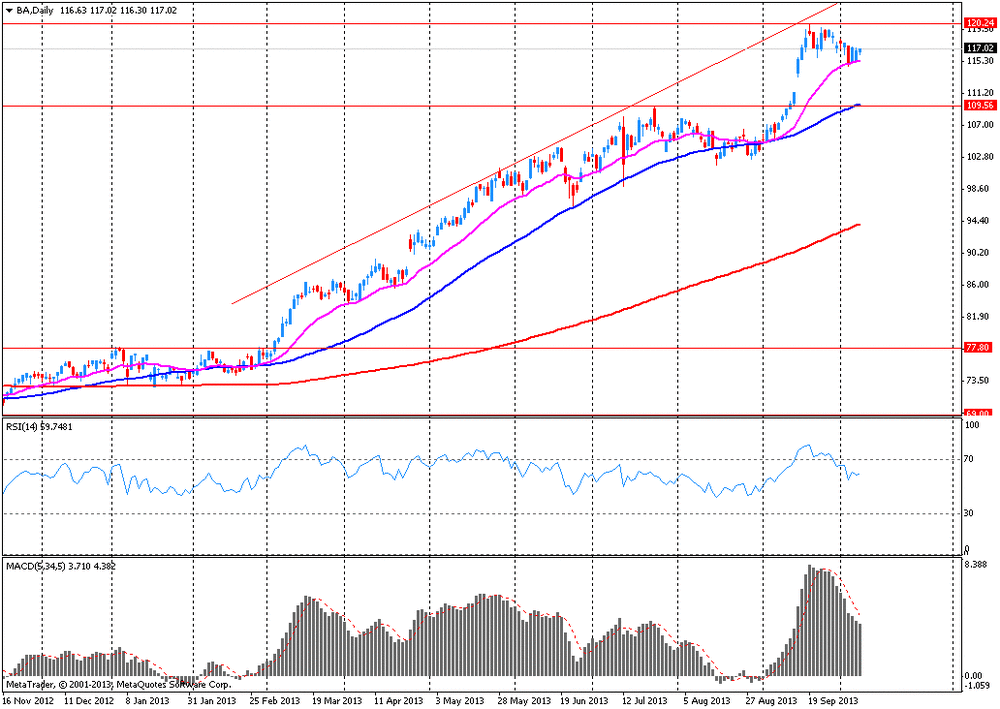1000x709 pixels.
Task: Select the OHLC values 116.63 117.02 116.30 117.02
Action: (x=118, y=11)
